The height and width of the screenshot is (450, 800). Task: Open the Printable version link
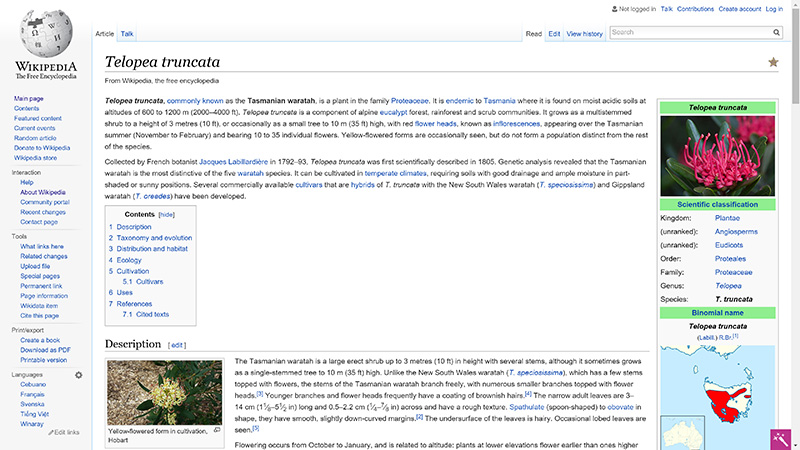coord(43,360)
